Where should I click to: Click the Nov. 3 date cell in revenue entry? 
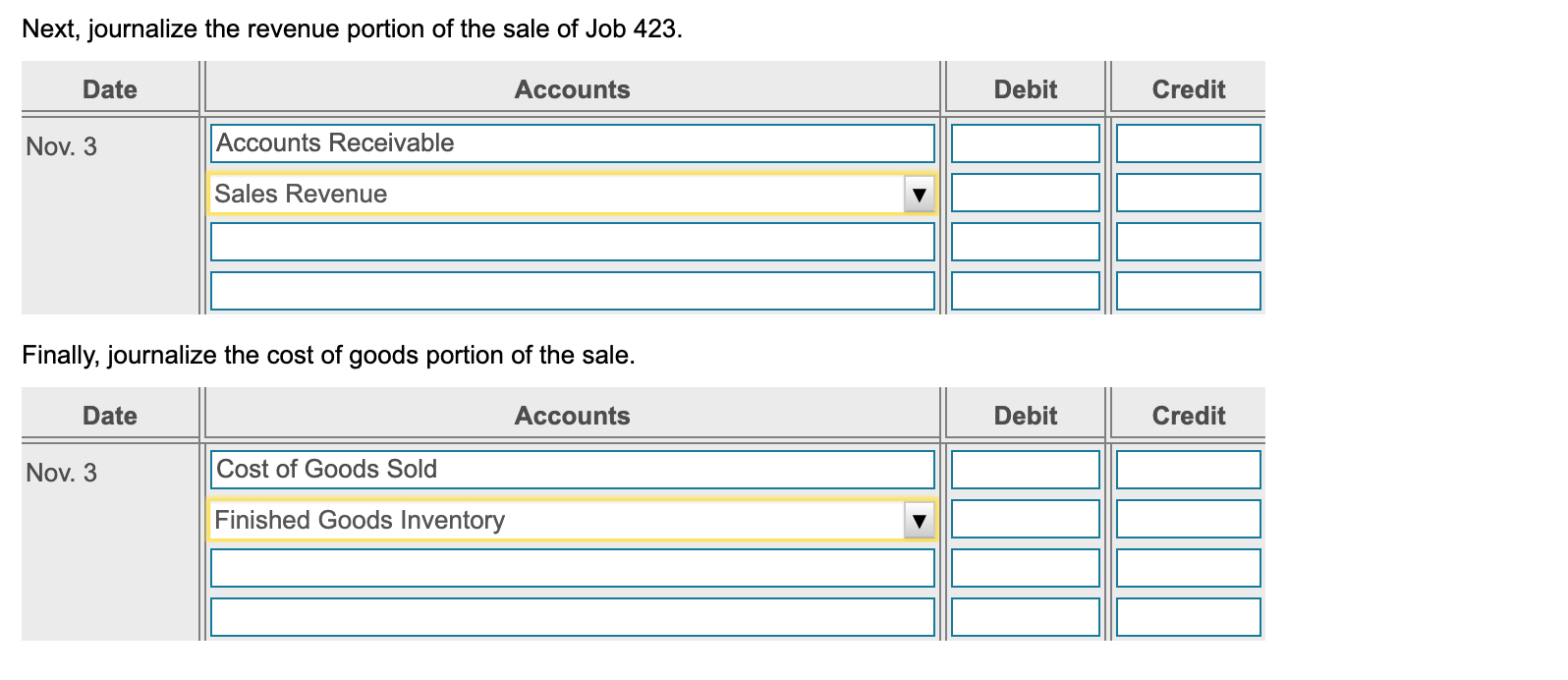[62, 145]
